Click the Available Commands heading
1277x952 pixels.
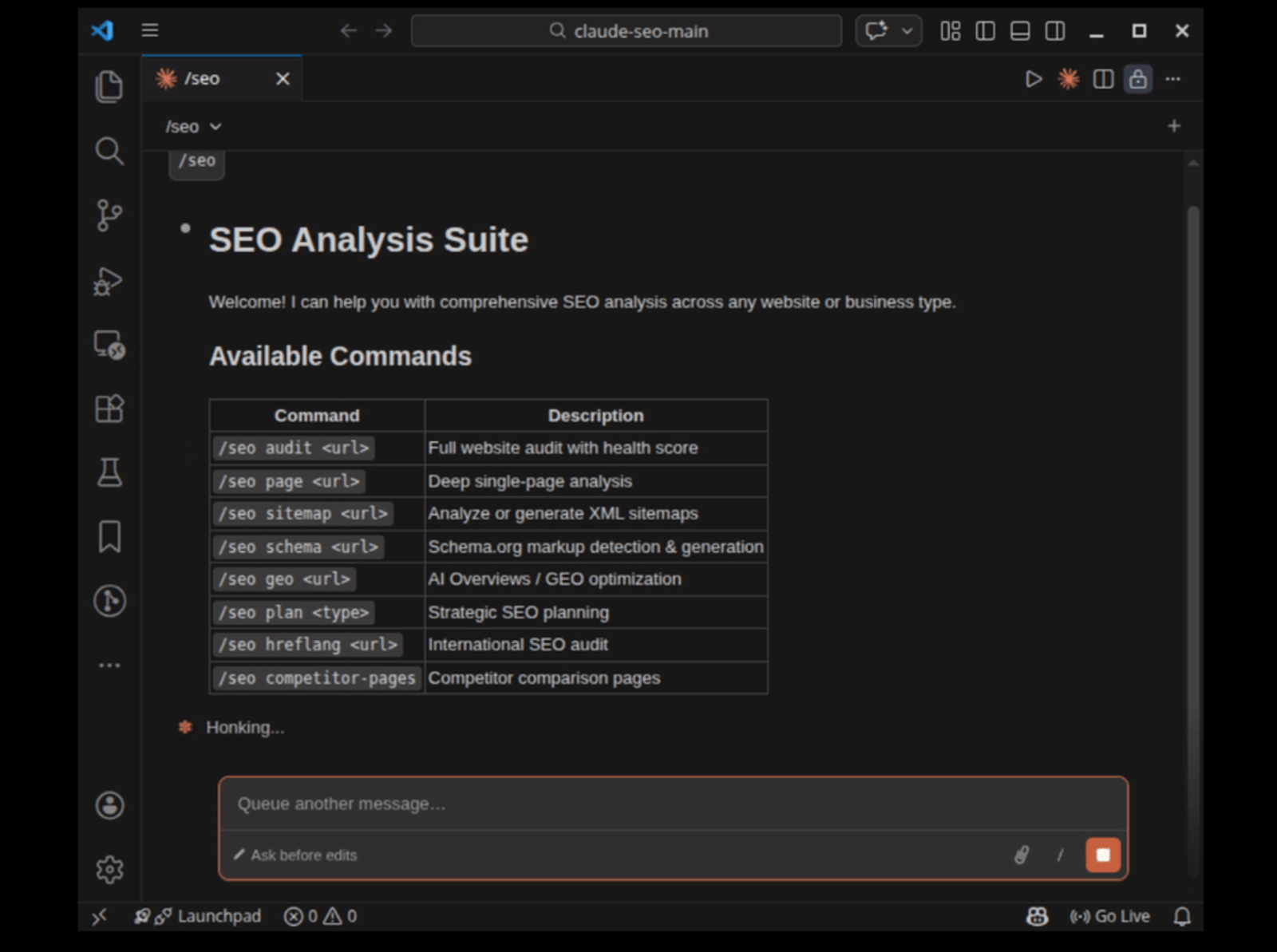click(340, 356)
